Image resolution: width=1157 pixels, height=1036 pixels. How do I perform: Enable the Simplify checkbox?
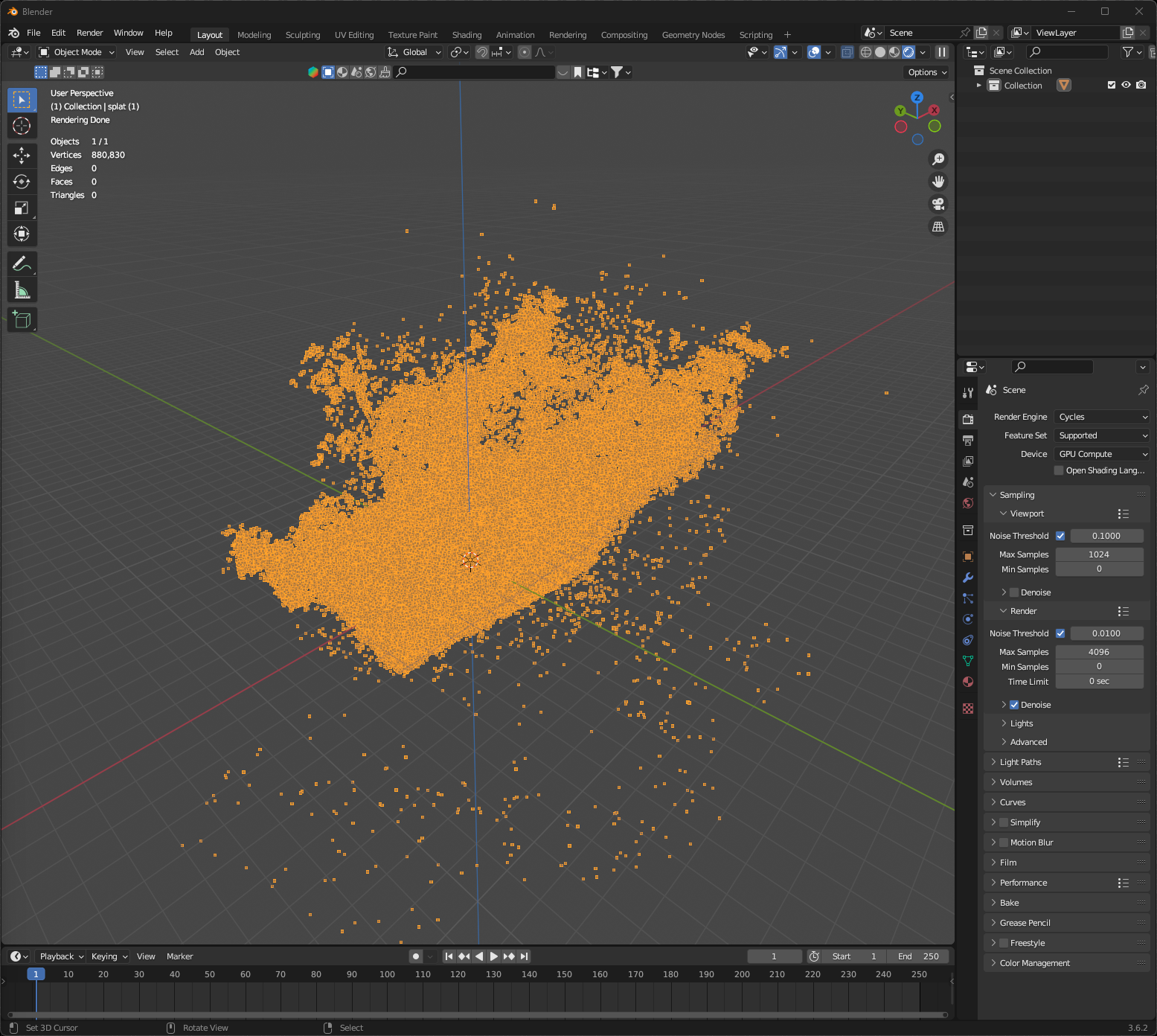[x=1004, y=822]
